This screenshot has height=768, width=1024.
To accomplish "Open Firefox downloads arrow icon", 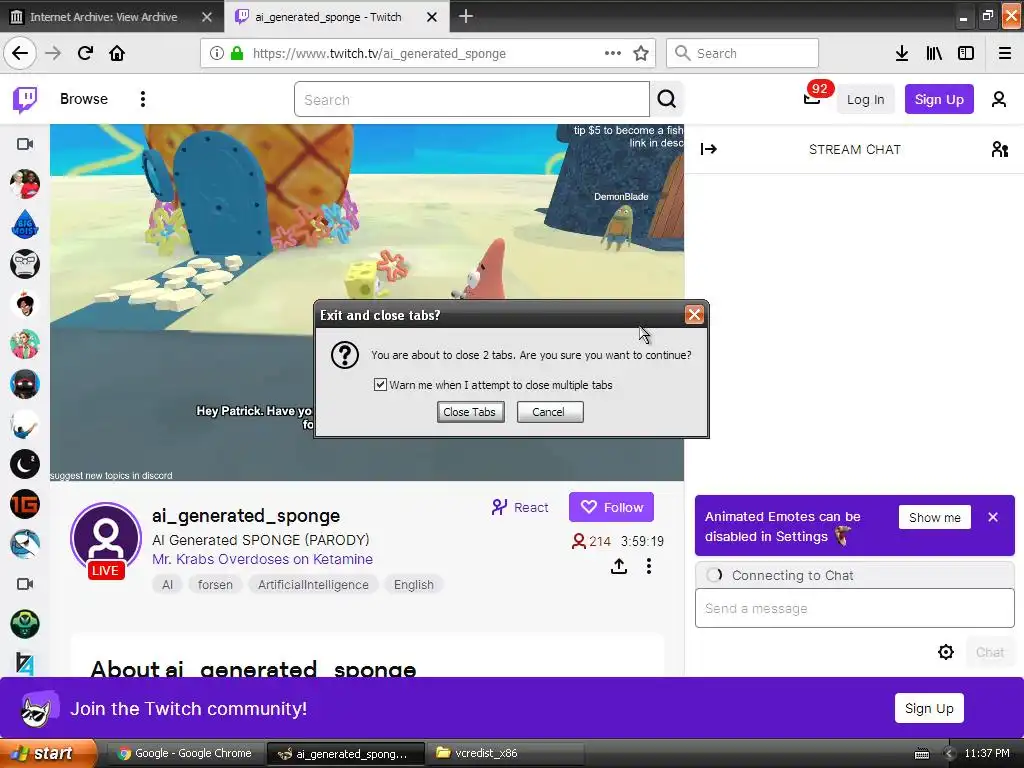I will [902, 54].
